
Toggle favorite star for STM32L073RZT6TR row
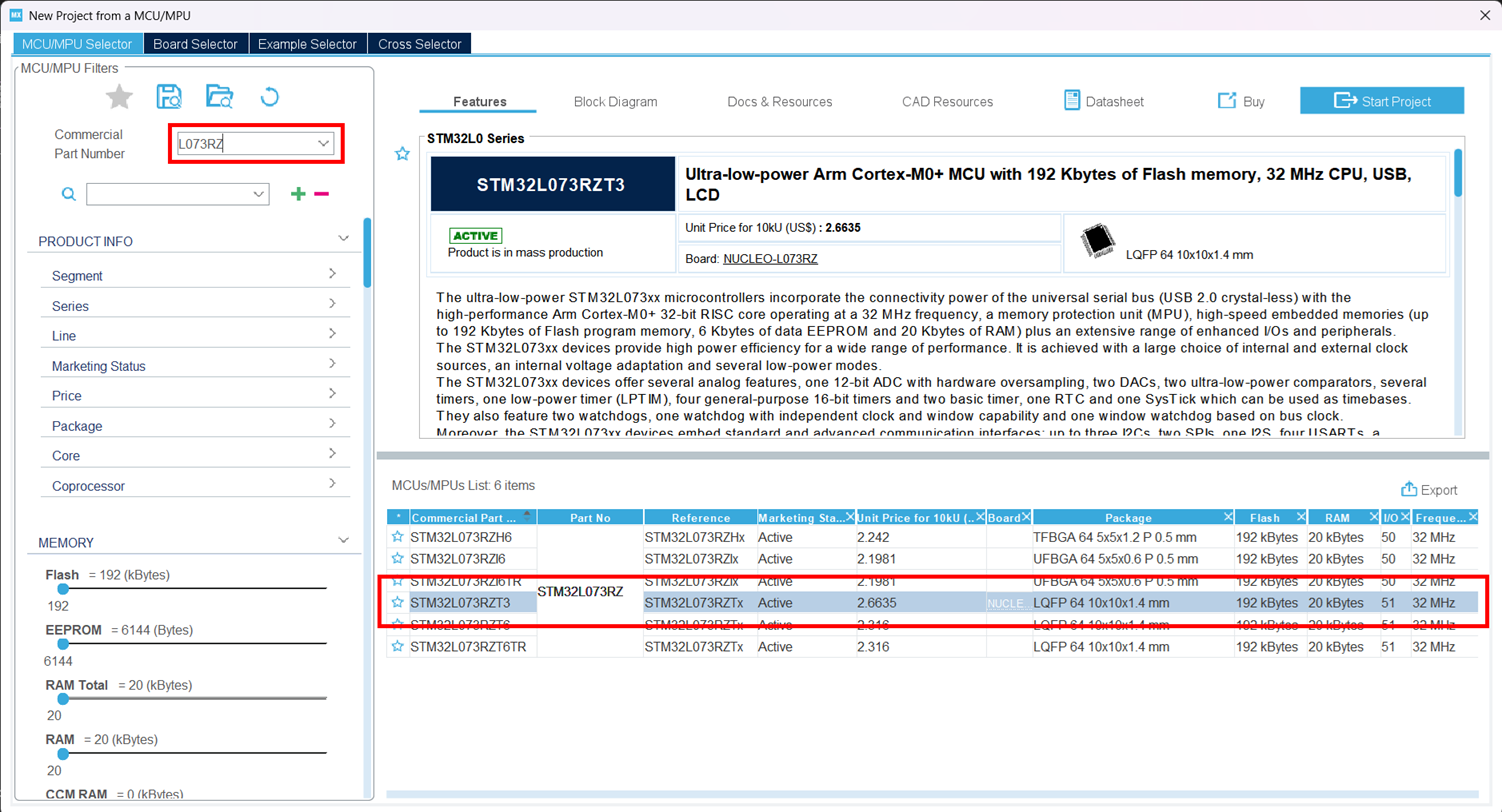click(x=398, y=647)
